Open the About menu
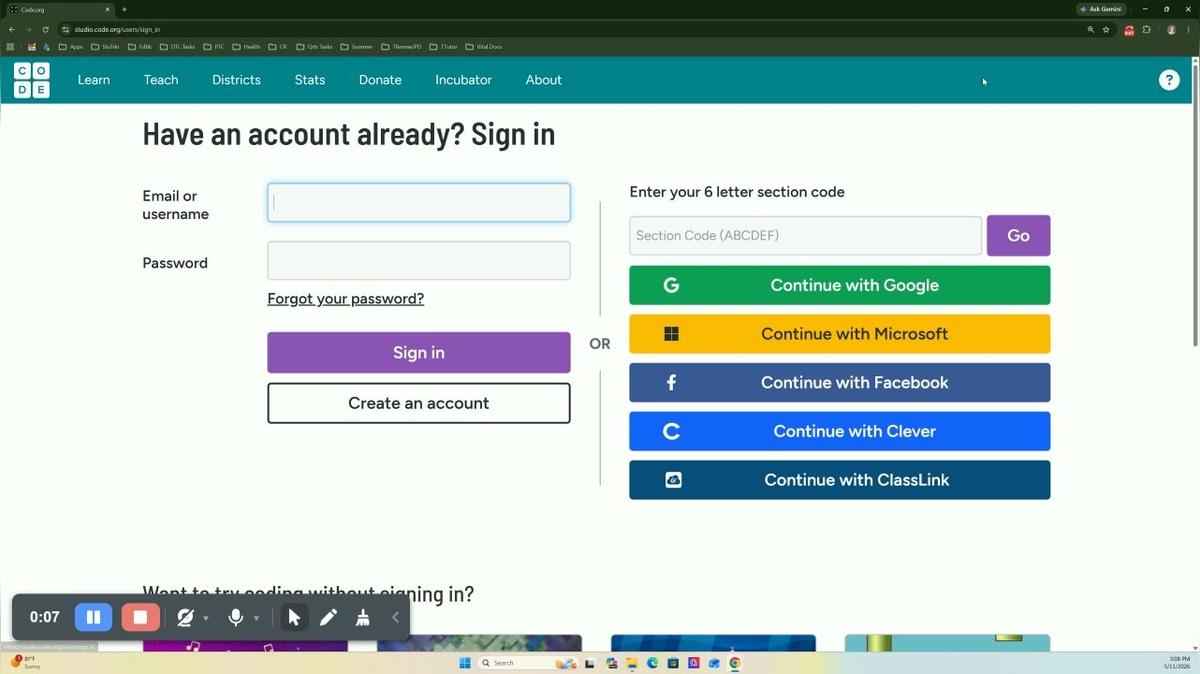This screenshot has height=674, width=1200. point(544,80)
